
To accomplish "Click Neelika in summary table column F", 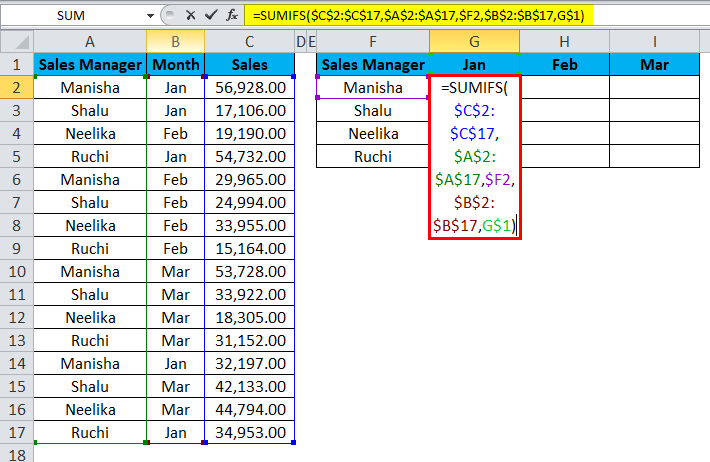I will (x=373, y=134).
